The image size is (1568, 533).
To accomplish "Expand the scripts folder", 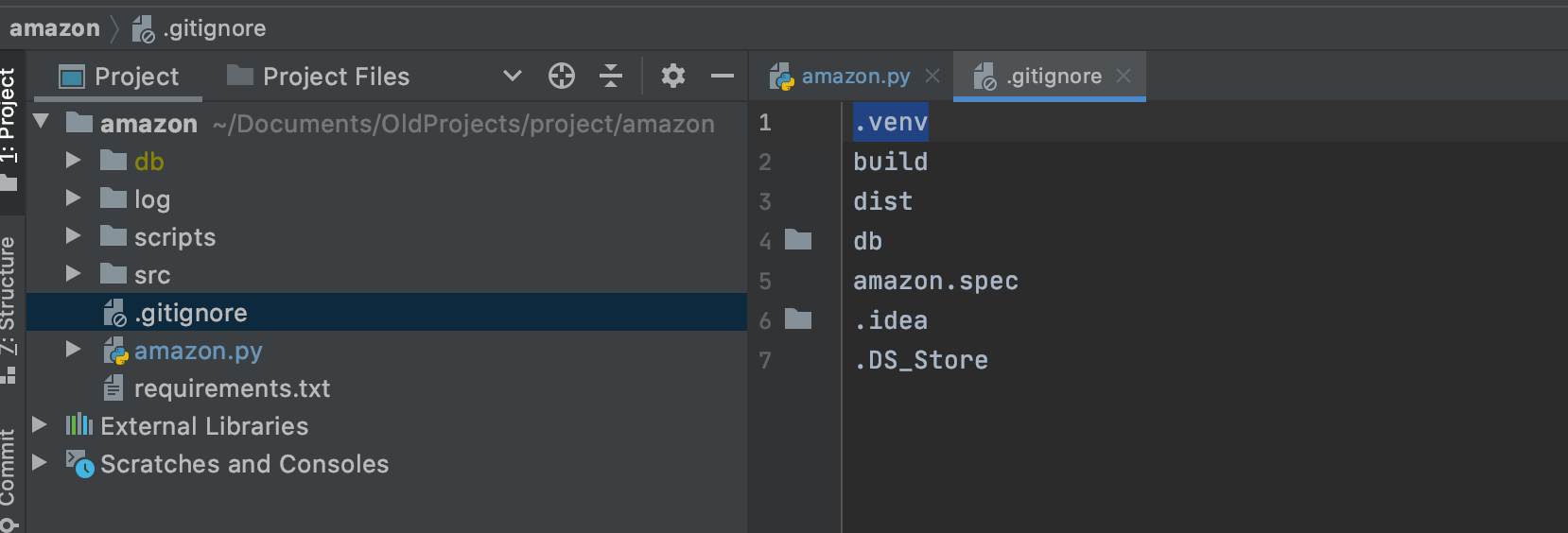I will tap(73, 236).
